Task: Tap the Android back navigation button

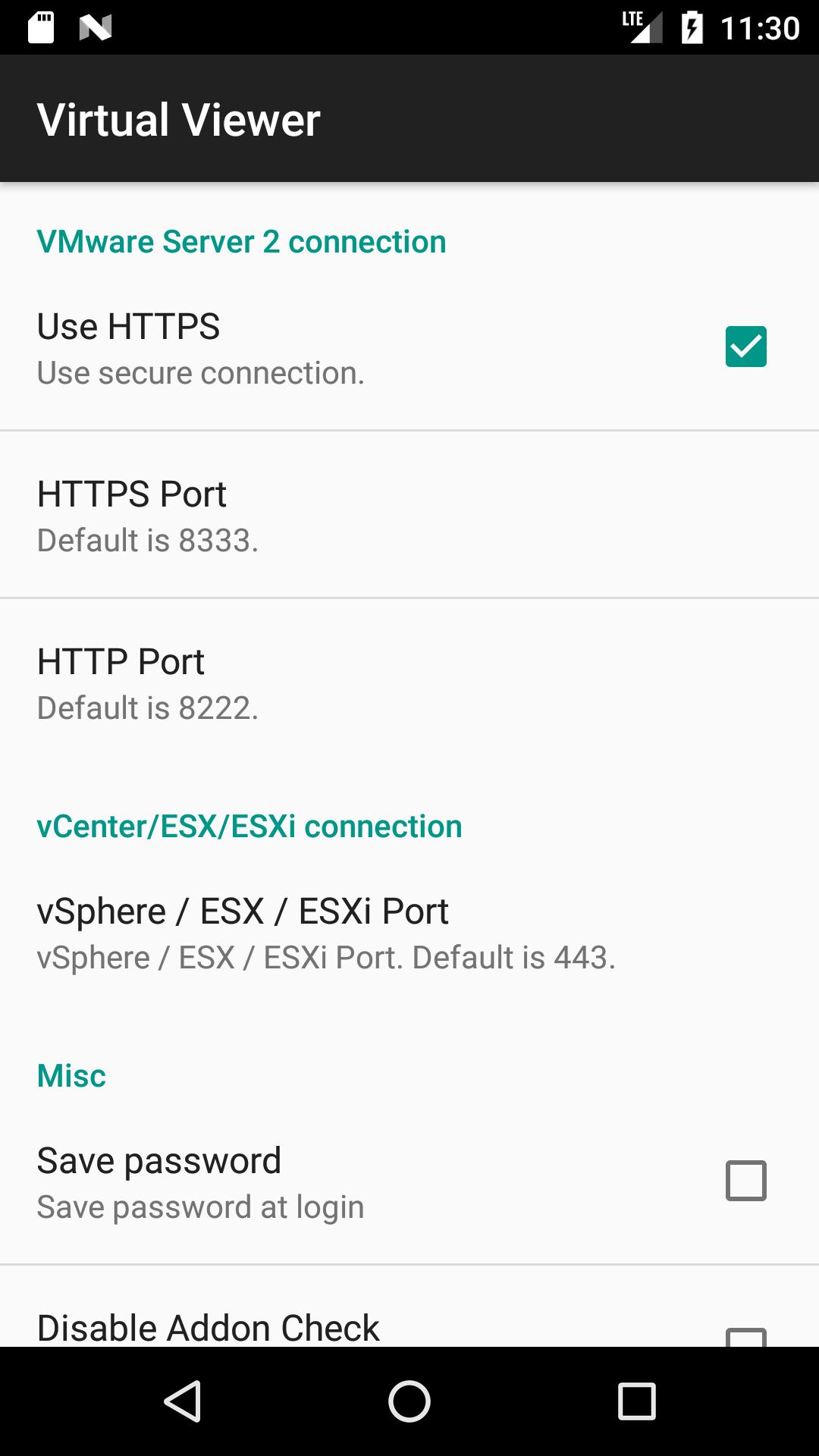Action: 182,1401
